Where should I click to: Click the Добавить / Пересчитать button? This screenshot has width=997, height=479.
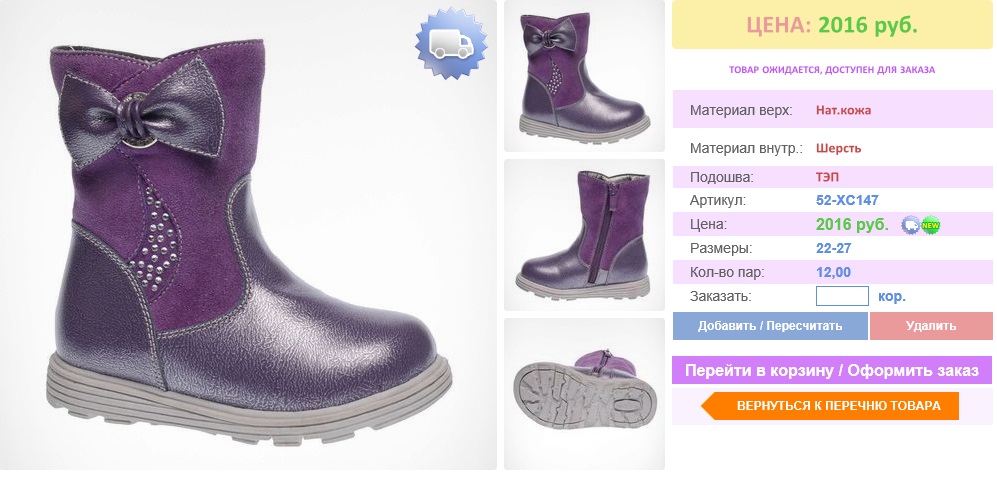coord(770,326)
